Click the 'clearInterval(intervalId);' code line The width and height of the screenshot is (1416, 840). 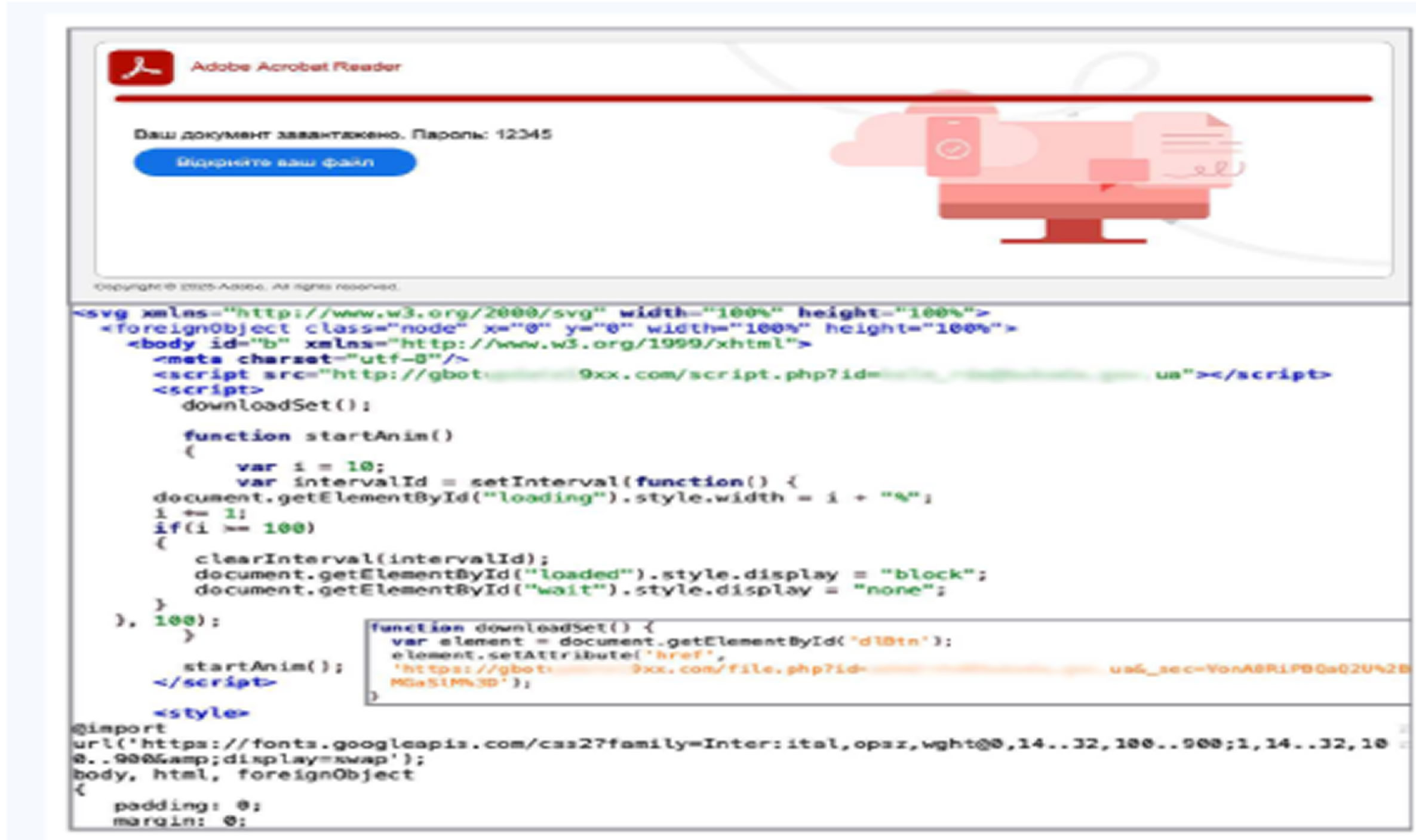[371, 559]
